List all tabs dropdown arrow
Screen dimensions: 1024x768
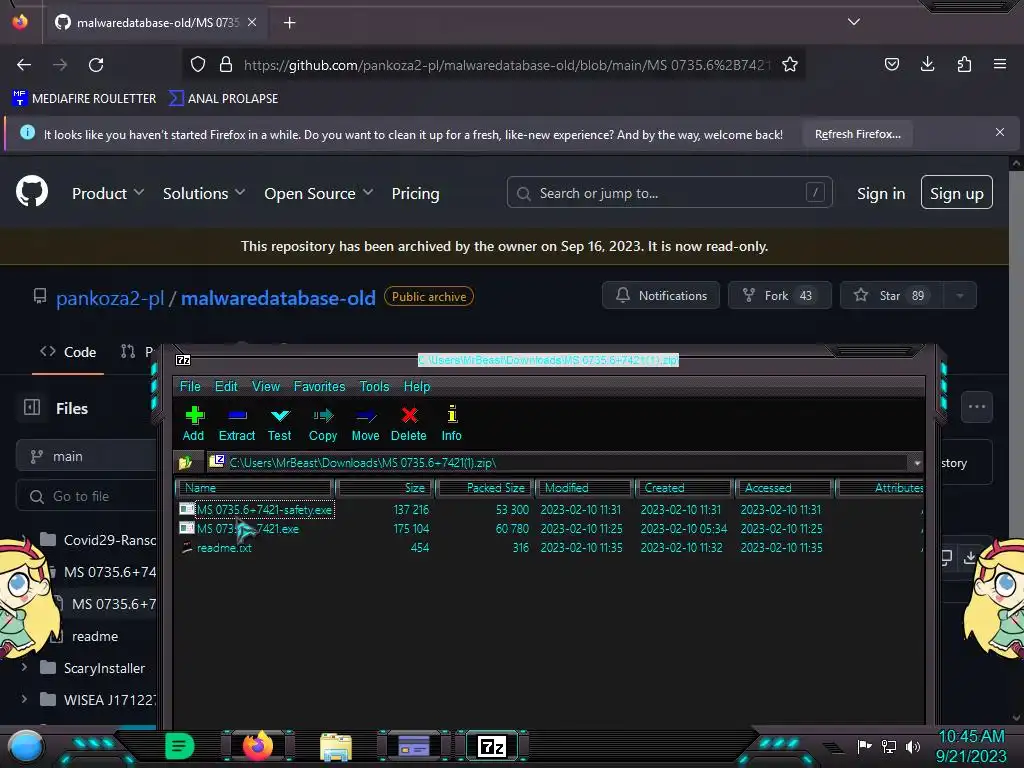coord(854,22)
